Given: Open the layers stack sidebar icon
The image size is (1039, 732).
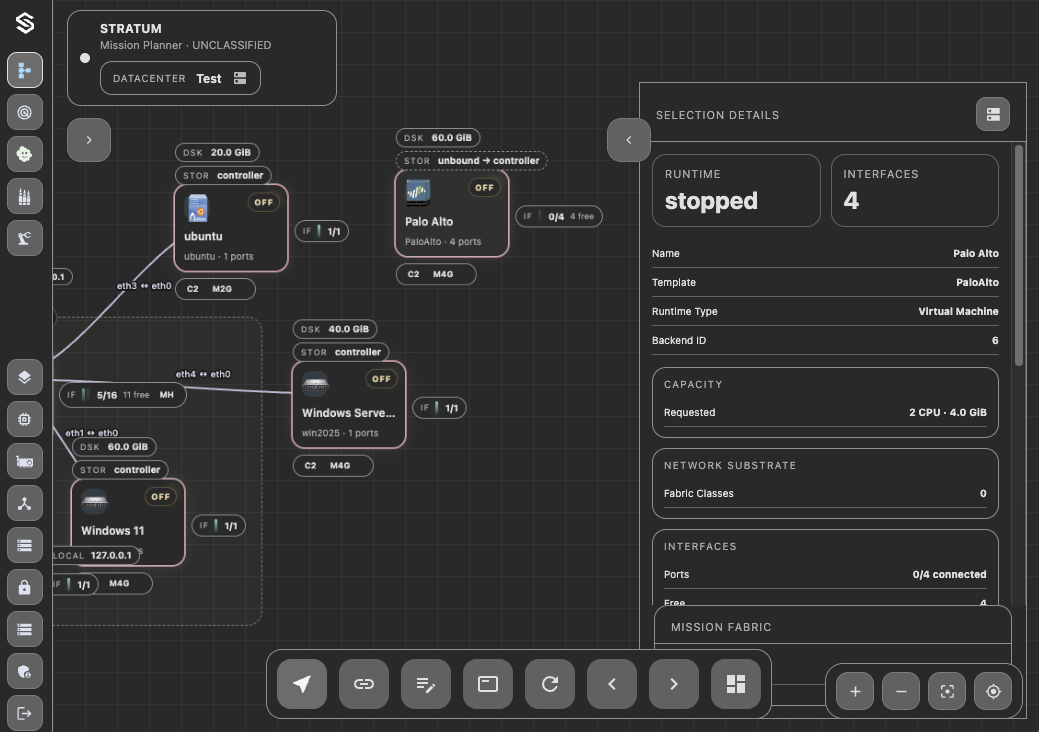Looking at the screenshot, I should (x=25, y=377).
